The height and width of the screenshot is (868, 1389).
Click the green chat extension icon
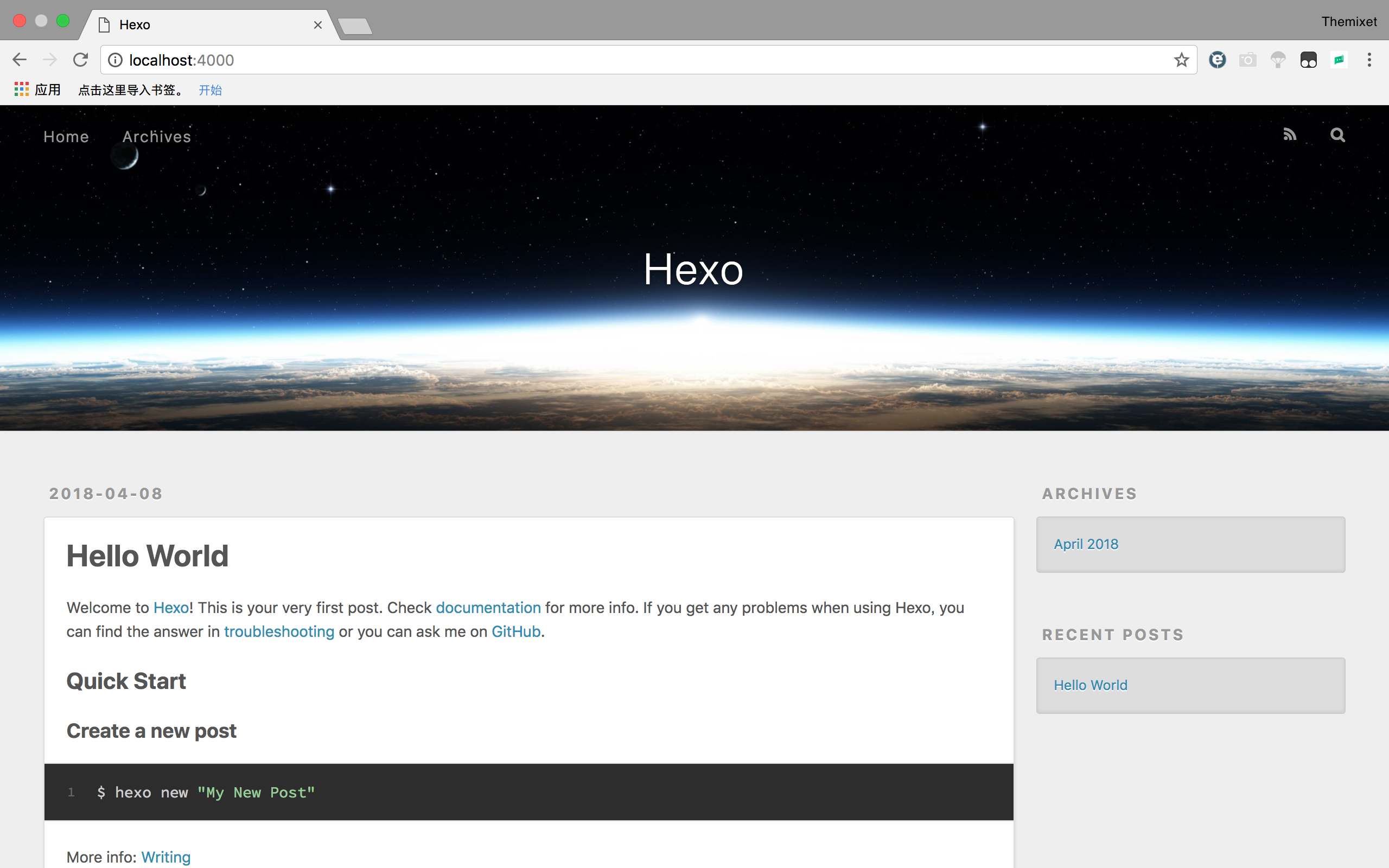[x=1339, y=60]
